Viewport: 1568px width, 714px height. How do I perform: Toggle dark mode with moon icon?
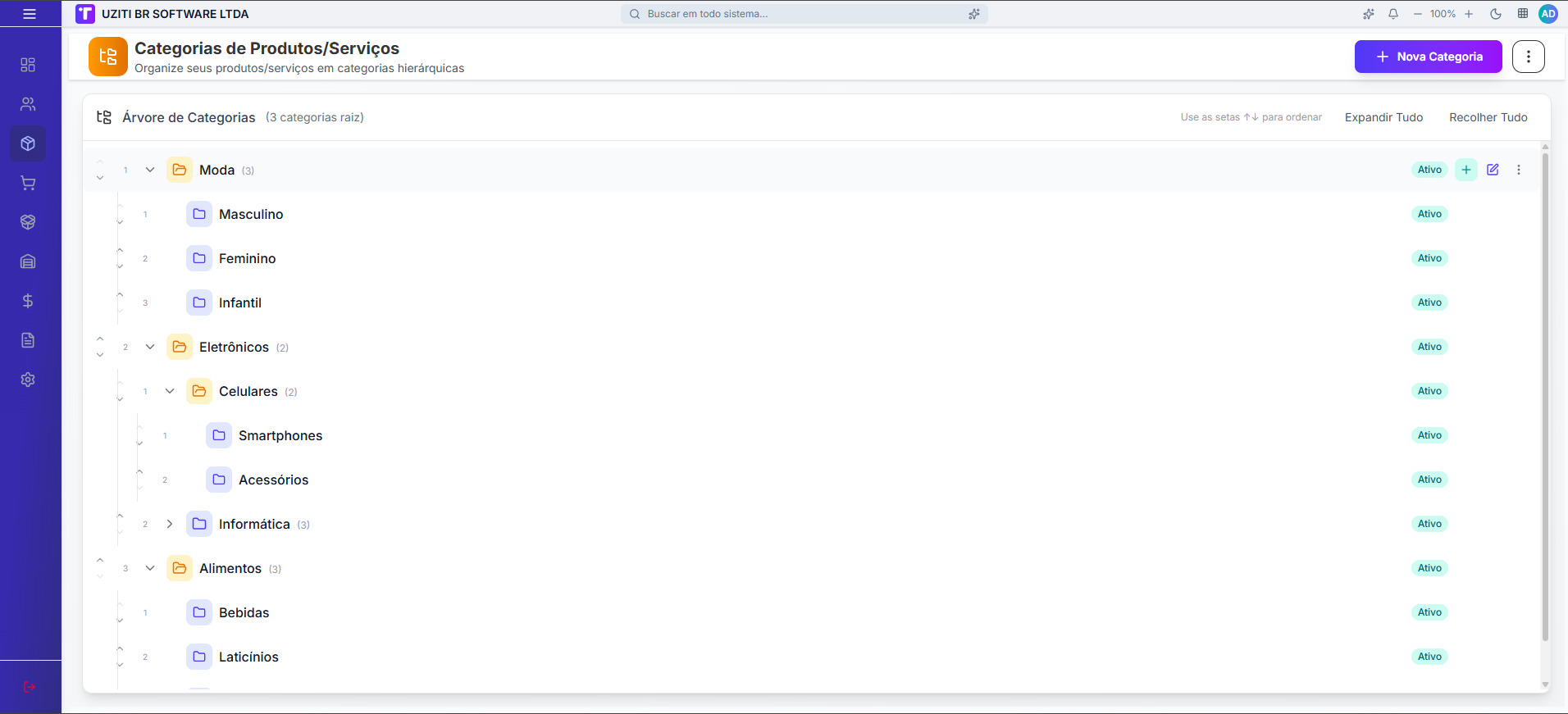click(x=1496, y=14)
